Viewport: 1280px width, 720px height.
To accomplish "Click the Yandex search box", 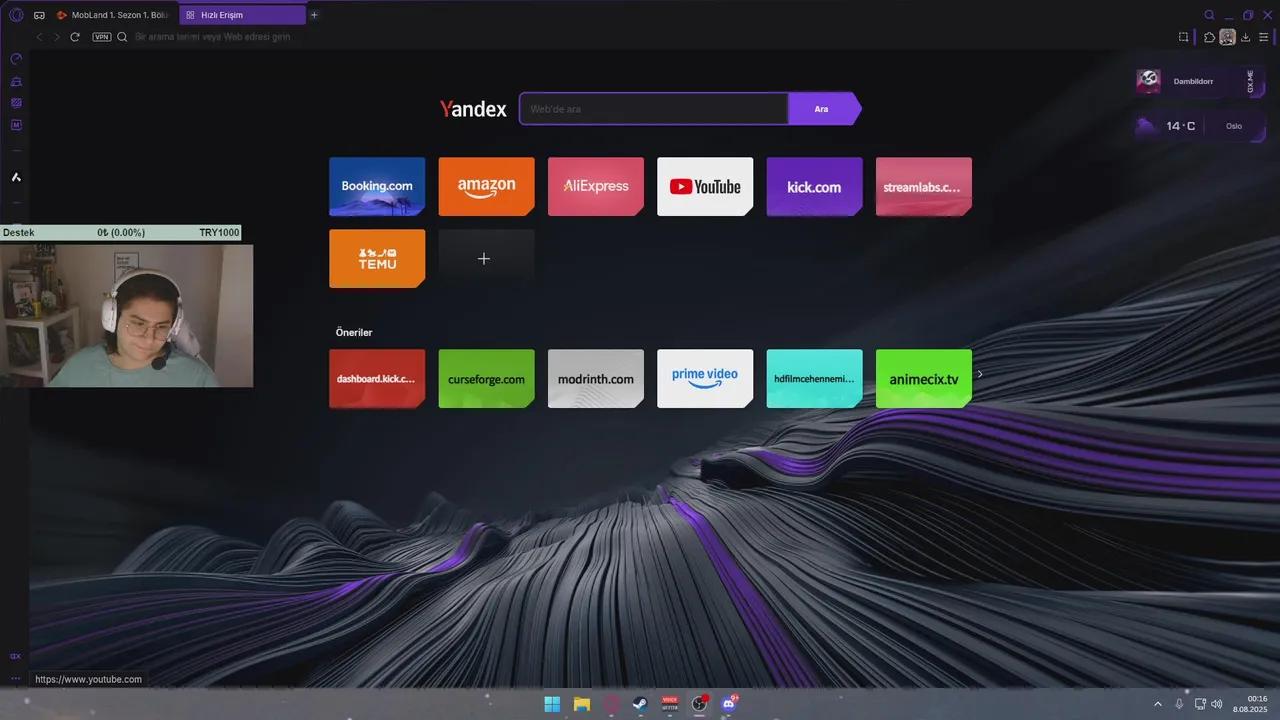I will tap(654, 109).
